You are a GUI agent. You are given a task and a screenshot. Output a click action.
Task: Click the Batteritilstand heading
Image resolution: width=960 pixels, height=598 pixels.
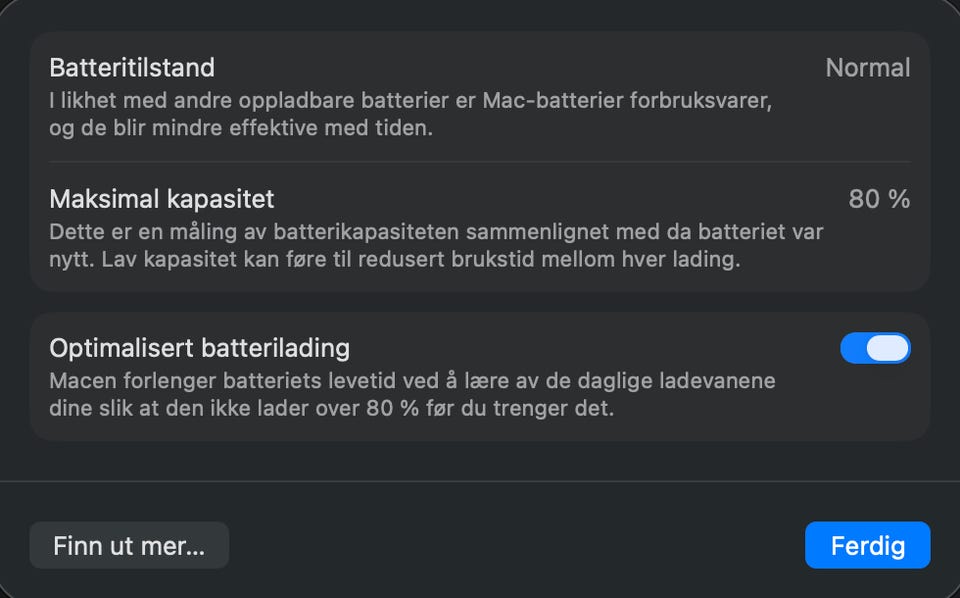click(132, 68)
